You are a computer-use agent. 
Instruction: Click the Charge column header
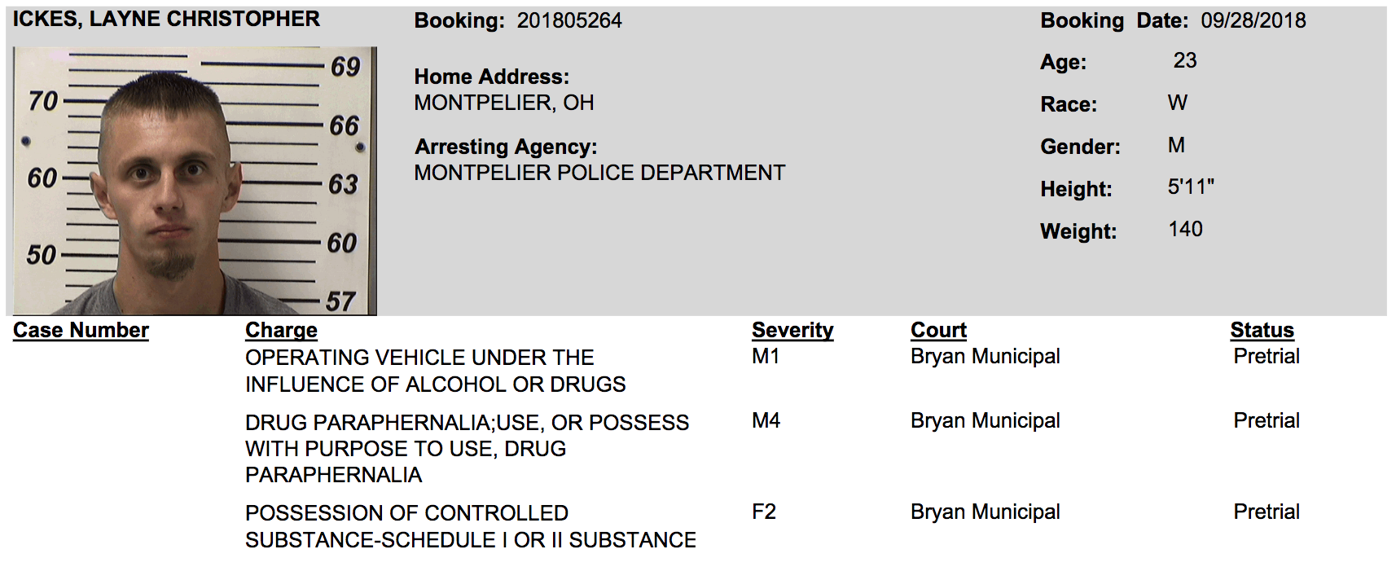281,331
